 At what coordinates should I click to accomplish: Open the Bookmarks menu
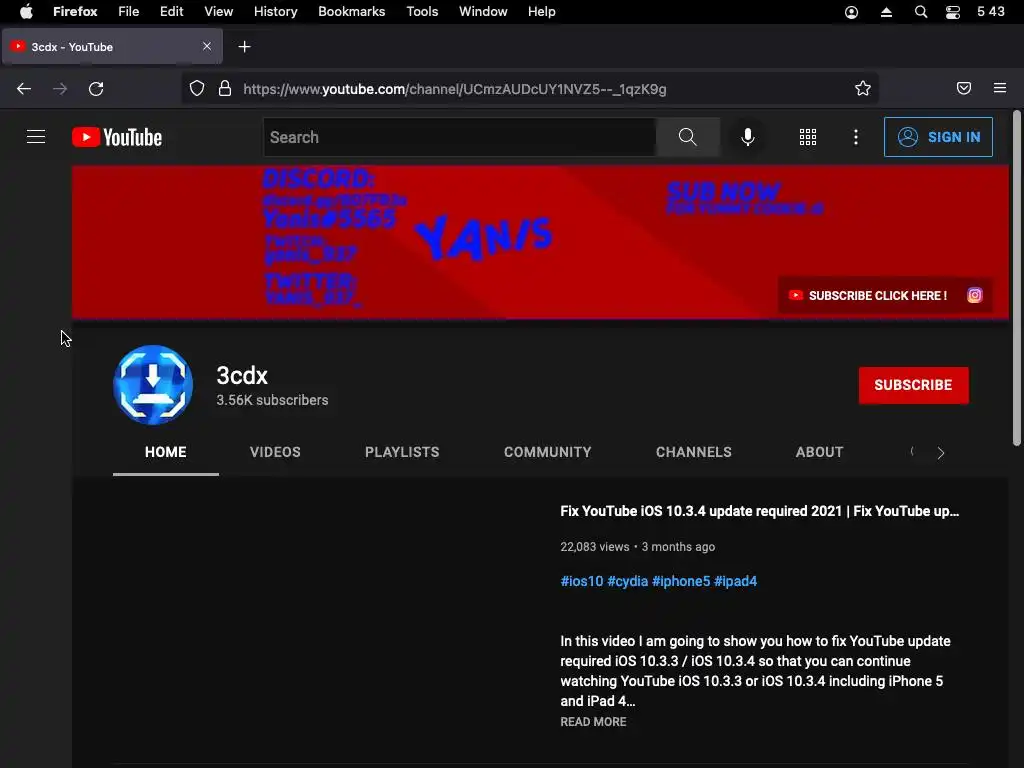pyautogui.click(x=352, y=12)
